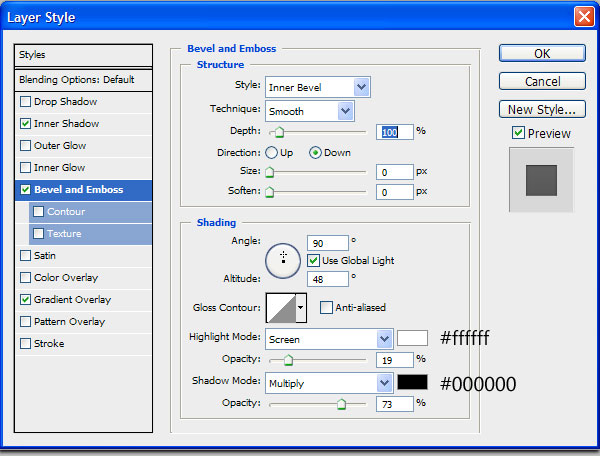Select the Down direction radio button
The width and height of the screenshot is (600, 456).
[x=315, y=153]
